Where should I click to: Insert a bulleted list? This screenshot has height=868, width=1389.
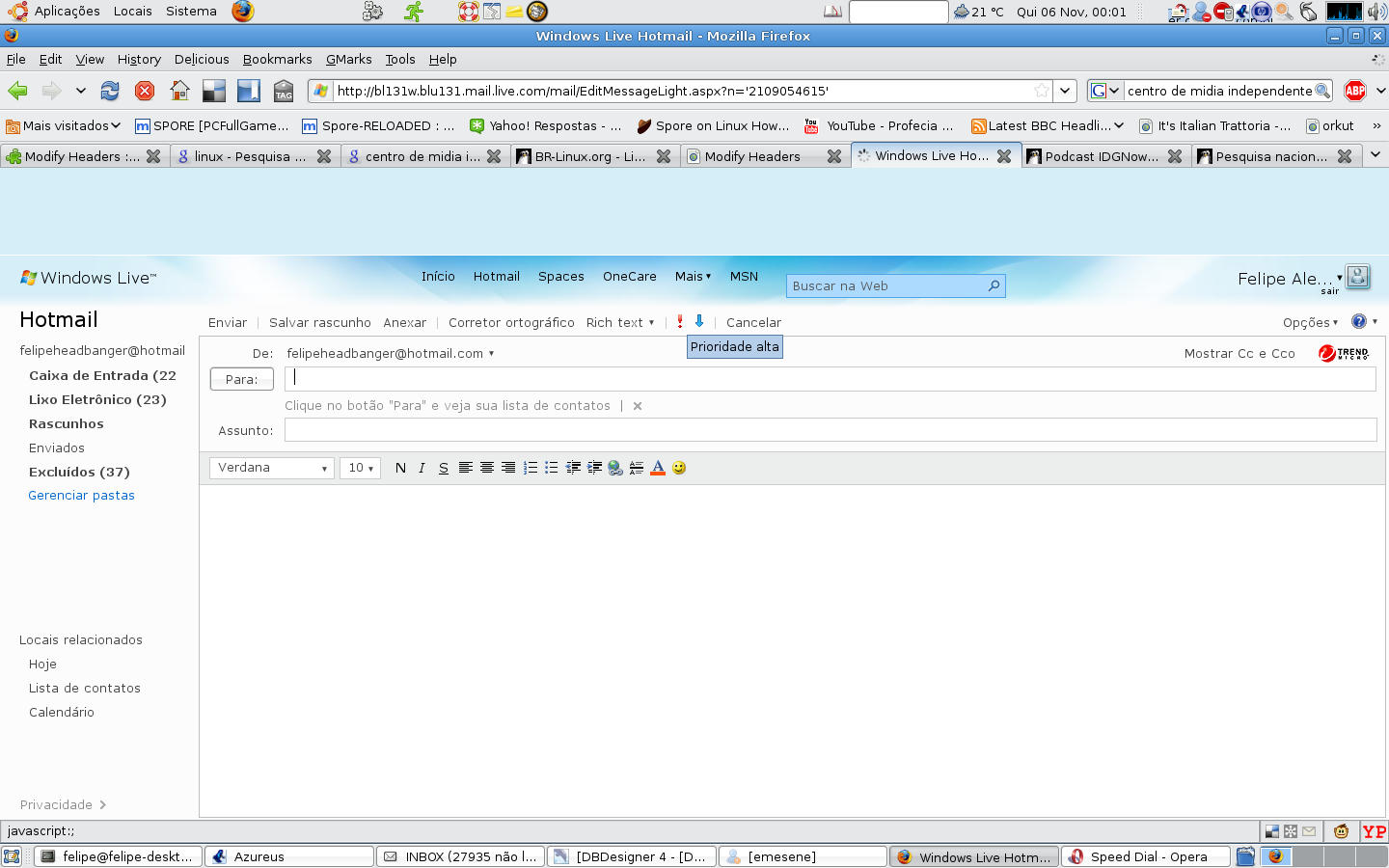coord(552,468)
